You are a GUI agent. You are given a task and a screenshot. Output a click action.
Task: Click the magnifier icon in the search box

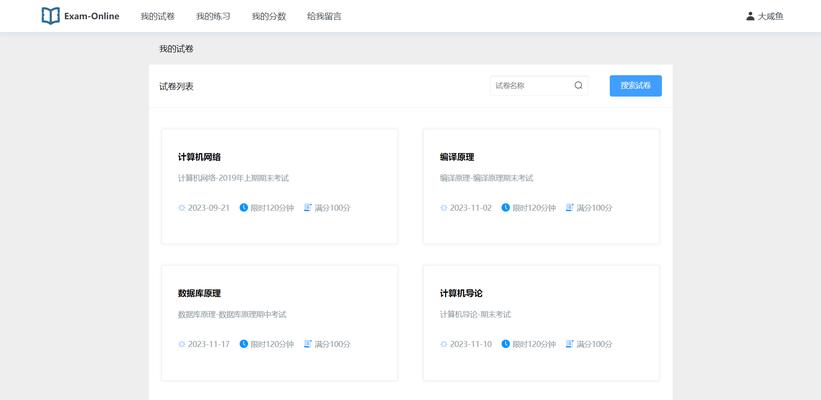[x=578, y=85]
